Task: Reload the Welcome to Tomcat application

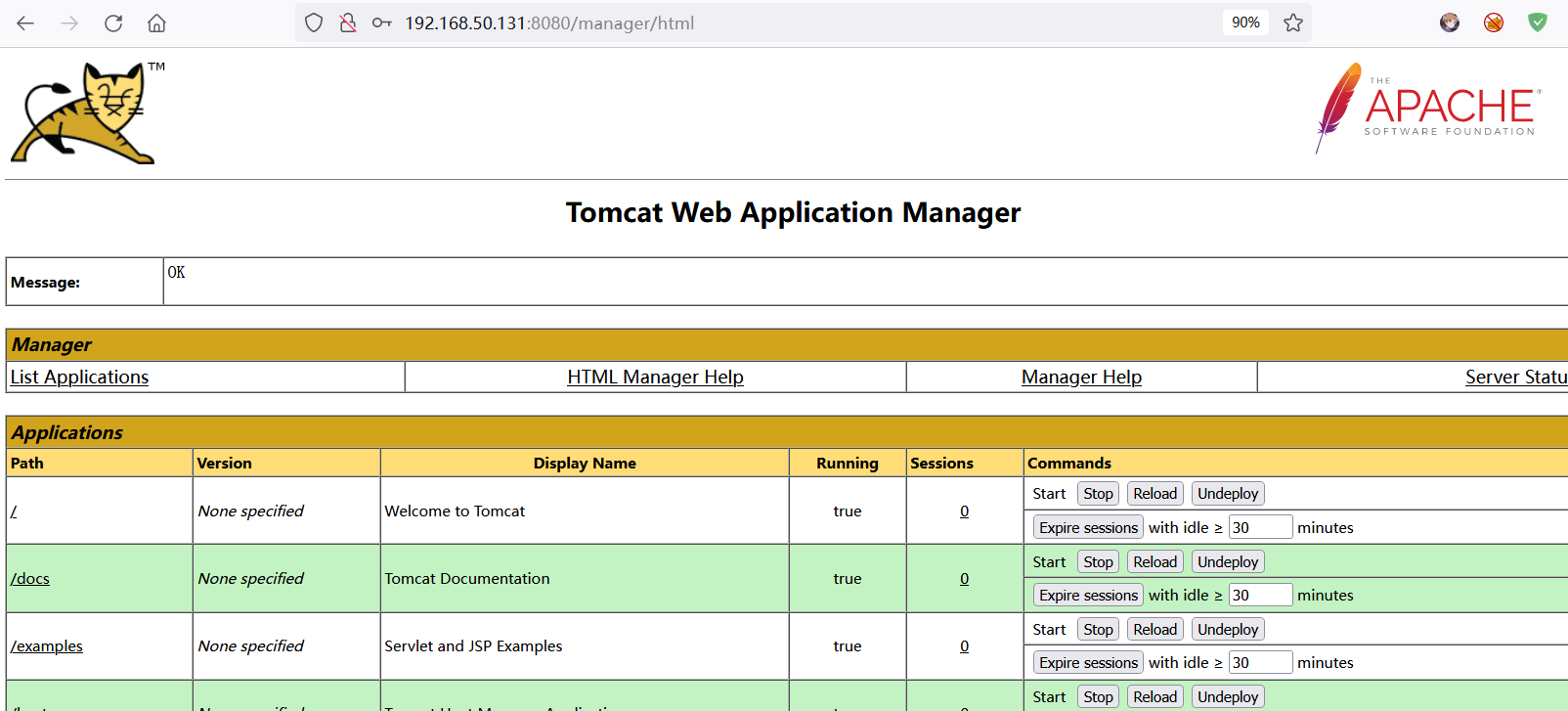Action: (x=1154, y=494)
